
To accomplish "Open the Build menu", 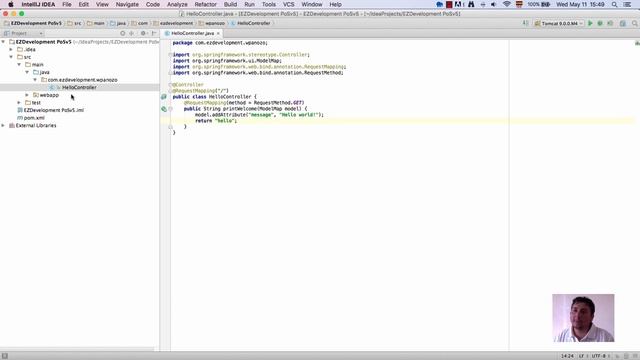I will 230,4.
